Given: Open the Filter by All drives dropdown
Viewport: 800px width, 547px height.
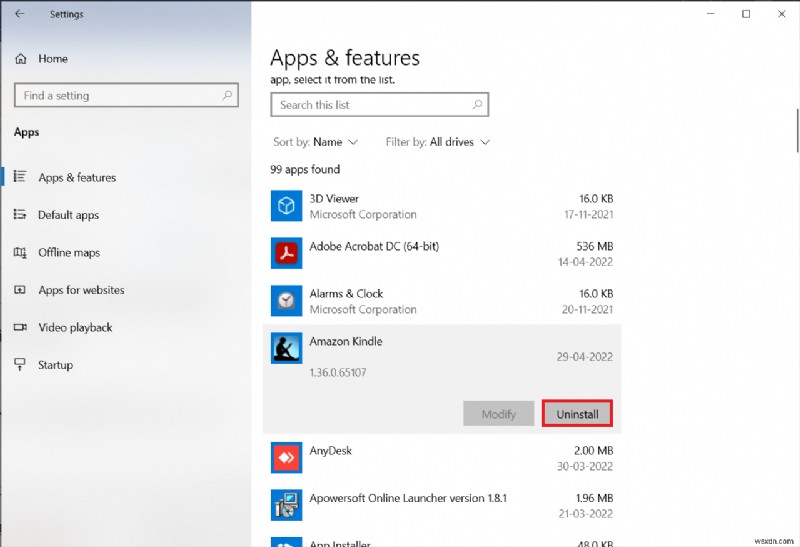Looking at the screenshot, I should [x=438, y=142].
